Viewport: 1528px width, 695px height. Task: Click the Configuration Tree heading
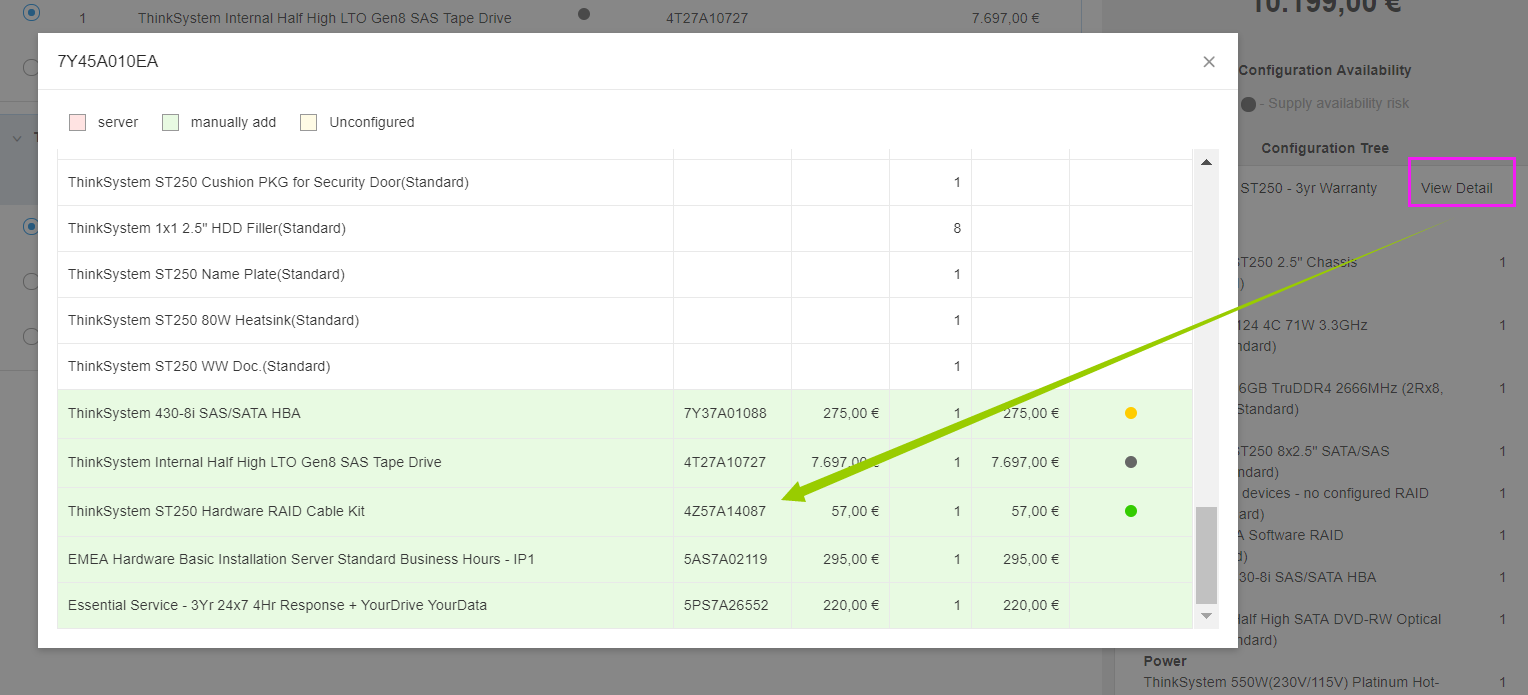(x=1325, y=148)
